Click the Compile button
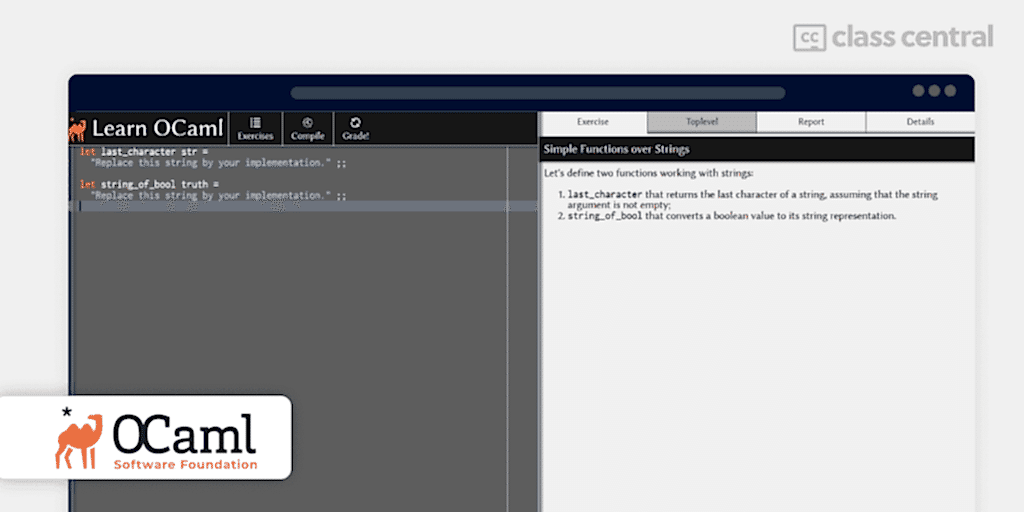Screen dimensions: 1024x512 pos(308,129)
